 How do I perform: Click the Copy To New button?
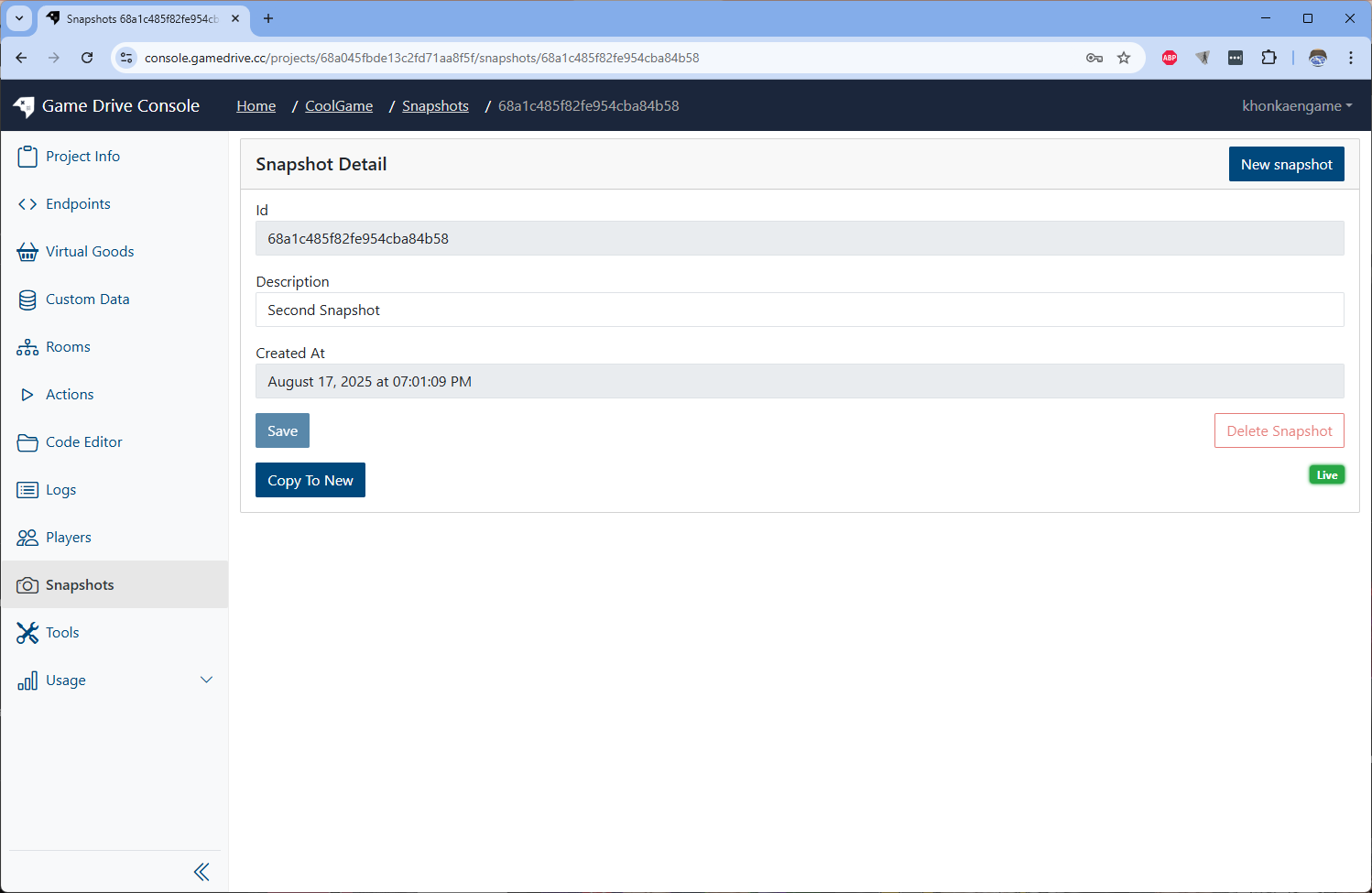(310, 481)
